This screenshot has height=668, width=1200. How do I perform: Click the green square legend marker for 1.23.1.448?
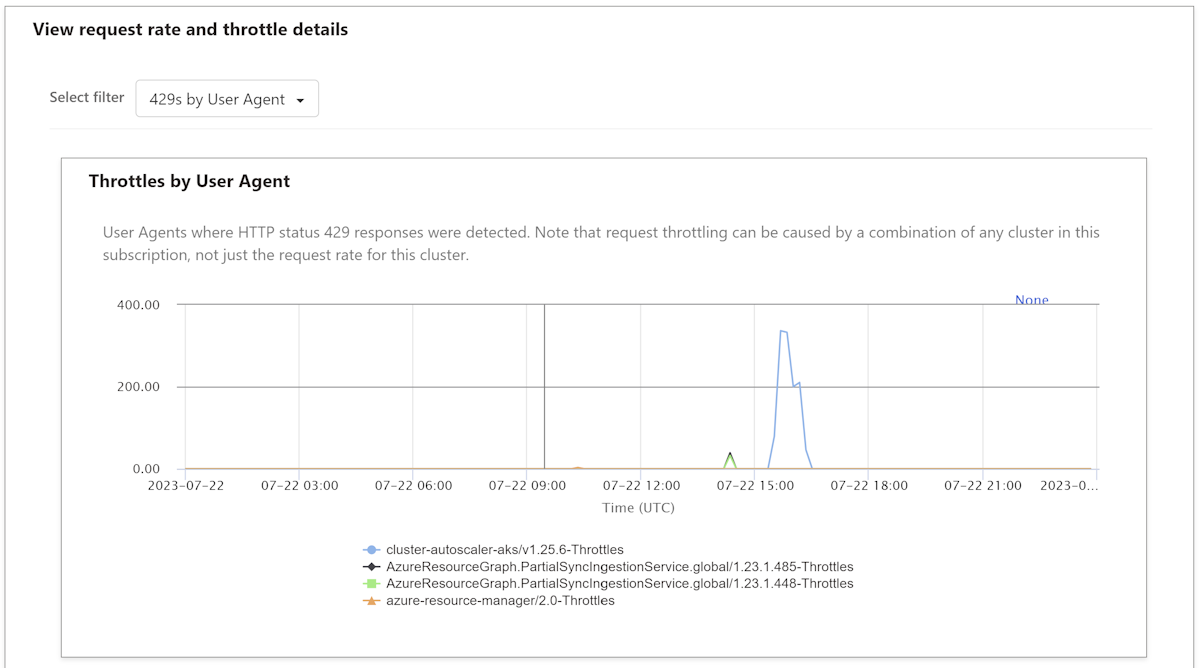[371, 583]
